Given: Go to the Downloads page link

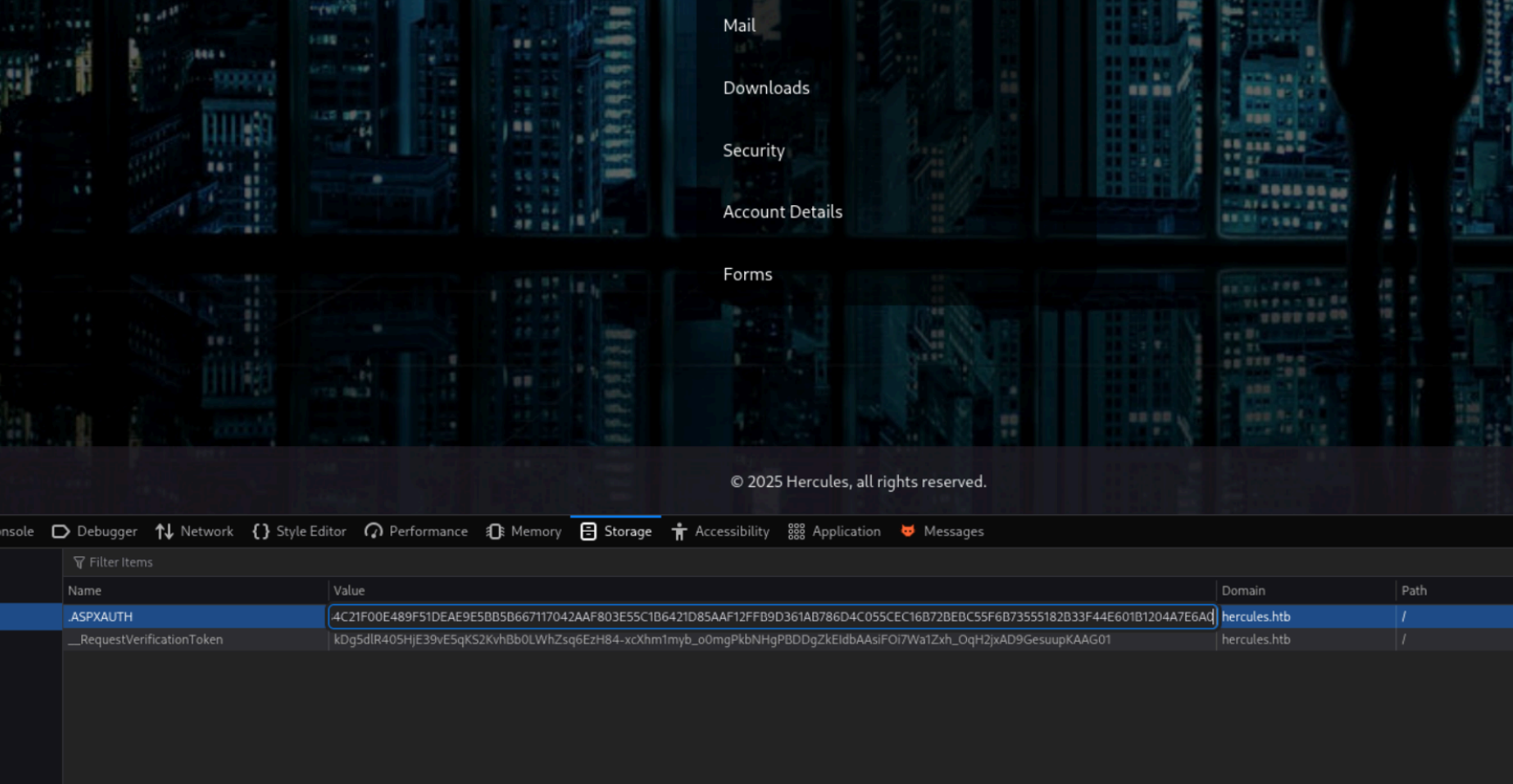Looking at the screenshot, I should coord(766,88).
